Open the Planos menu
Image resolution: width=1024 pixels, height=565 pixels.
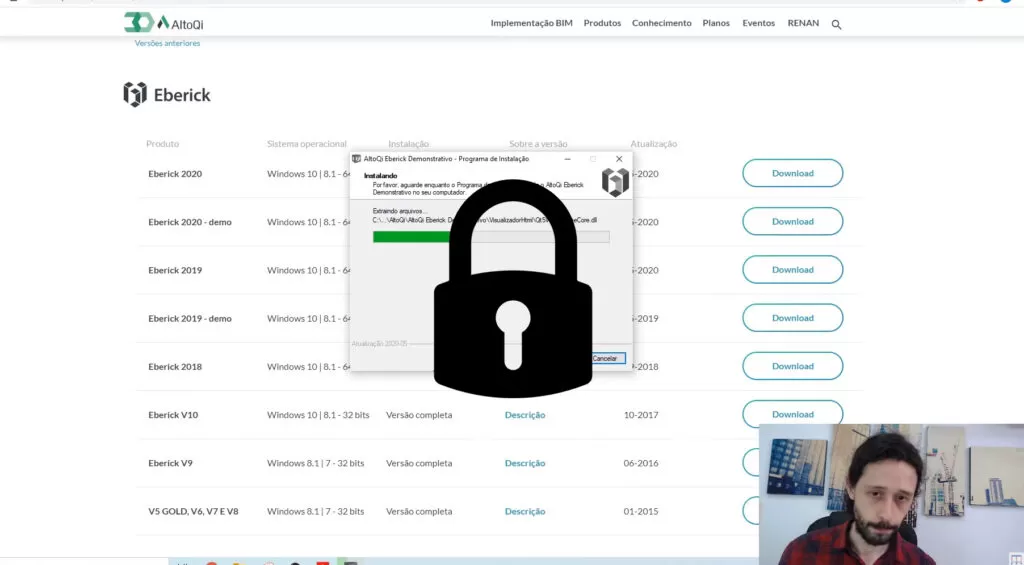[x=716, y=23]
